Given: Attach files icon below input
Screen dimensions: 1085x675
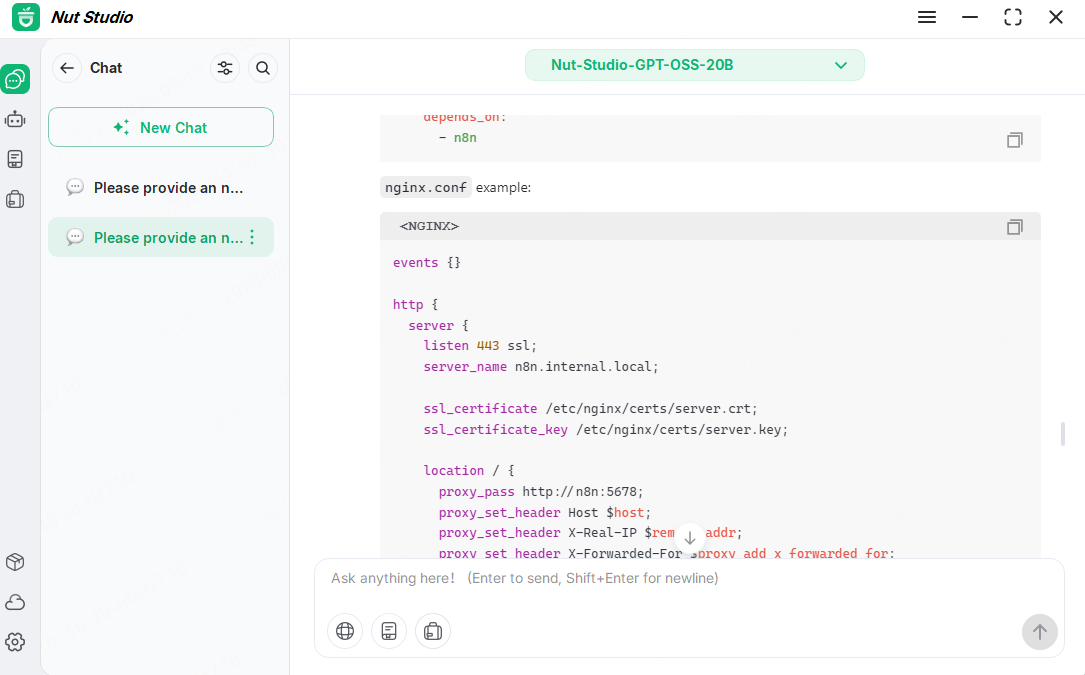Looking at the screenshot, I should (433, 631).
